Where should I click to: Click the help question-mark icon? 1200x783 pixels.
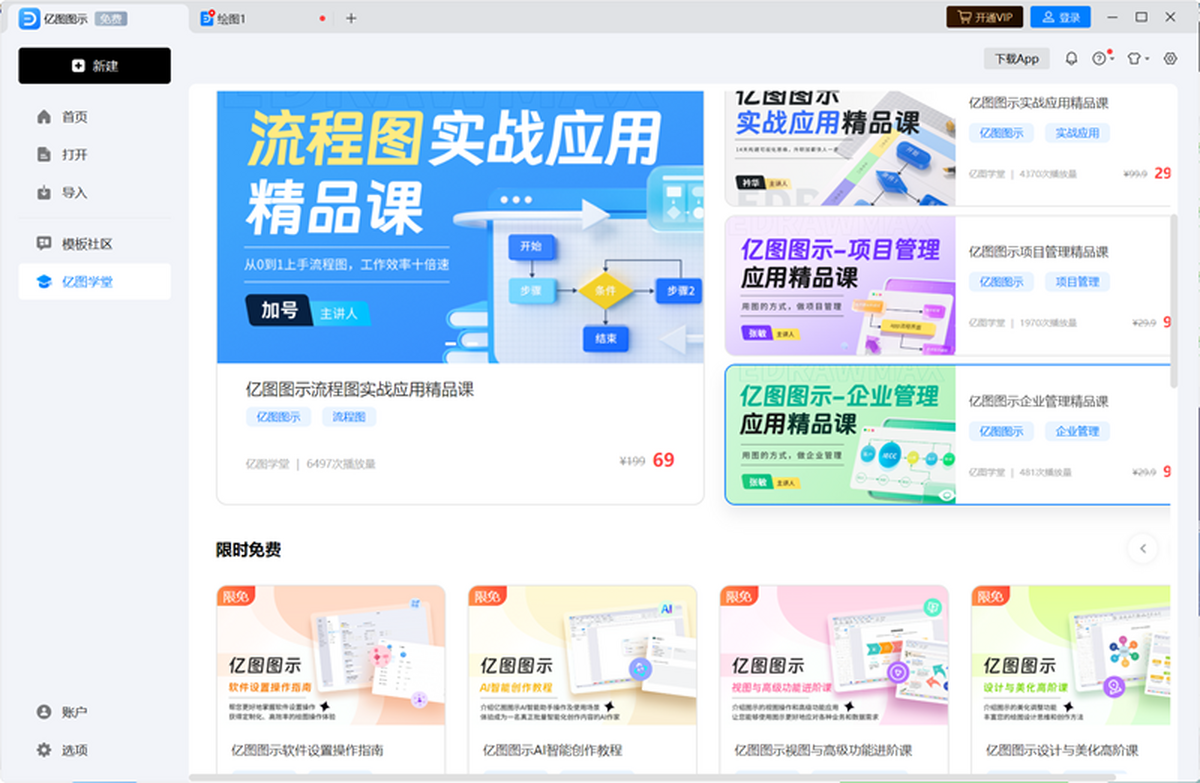[x=1100, y=58]
